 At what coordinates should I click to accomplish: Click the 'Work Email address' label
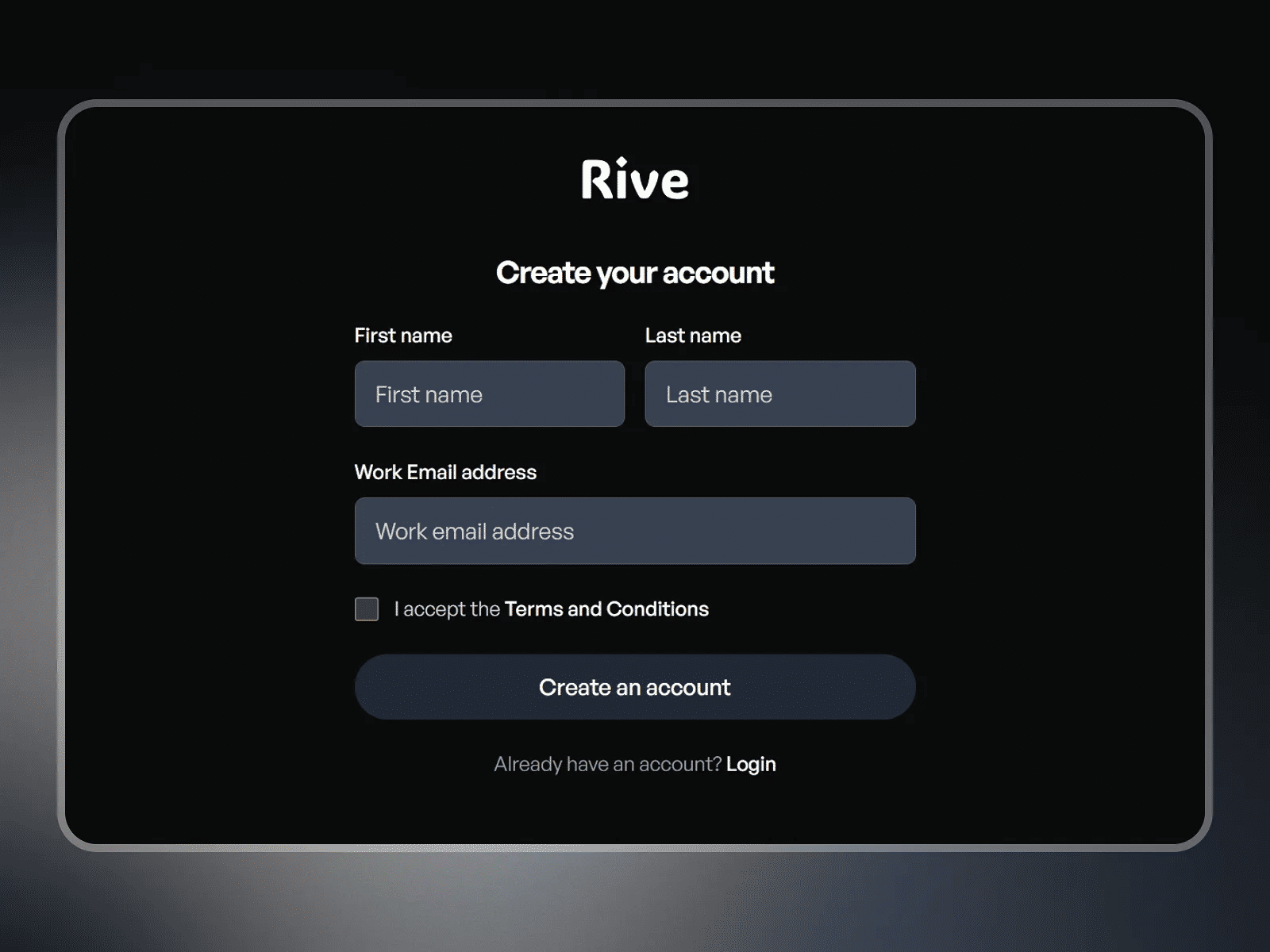[445, 472]
